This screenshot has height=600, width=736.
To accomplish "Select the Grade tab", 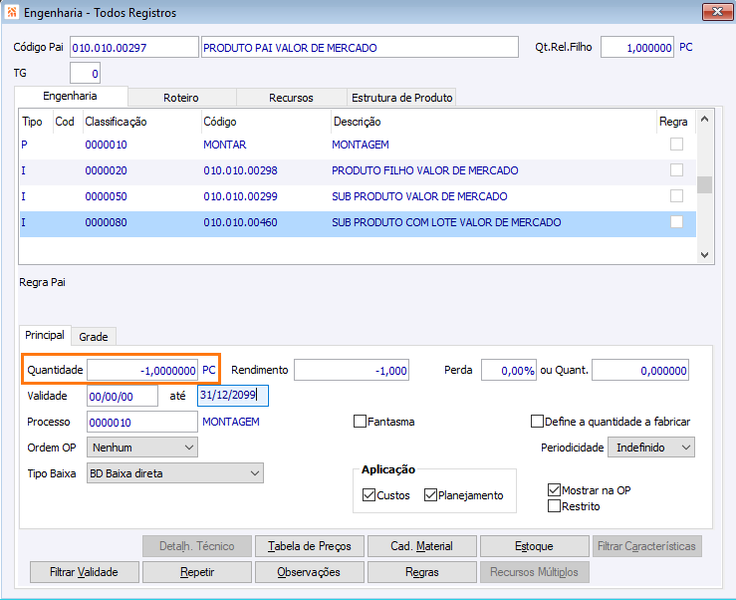I will click(x=93, y=337).
